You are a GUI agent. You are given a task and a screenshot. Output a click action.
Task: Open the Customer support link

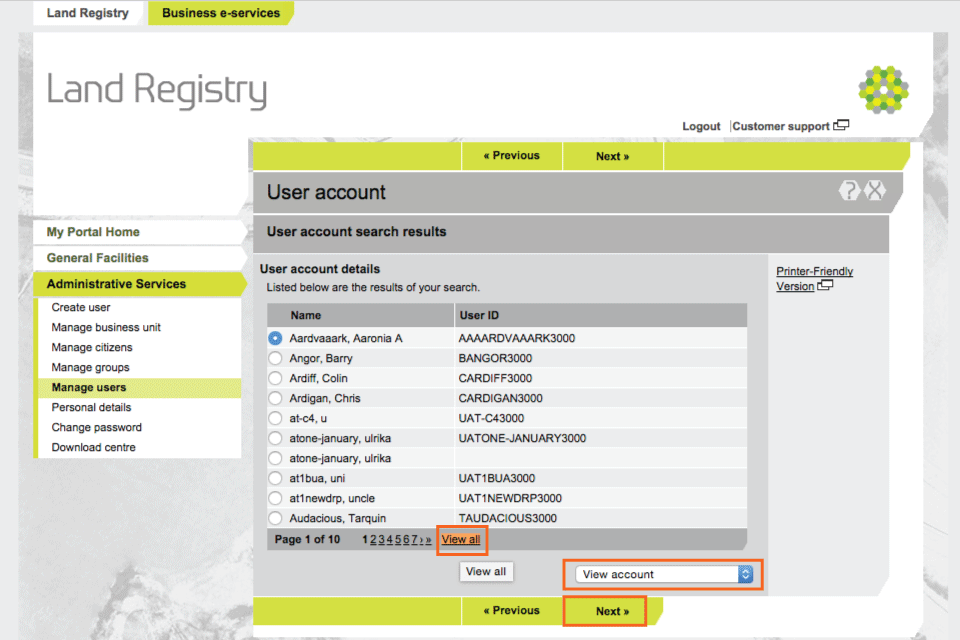tap(781, 126)
